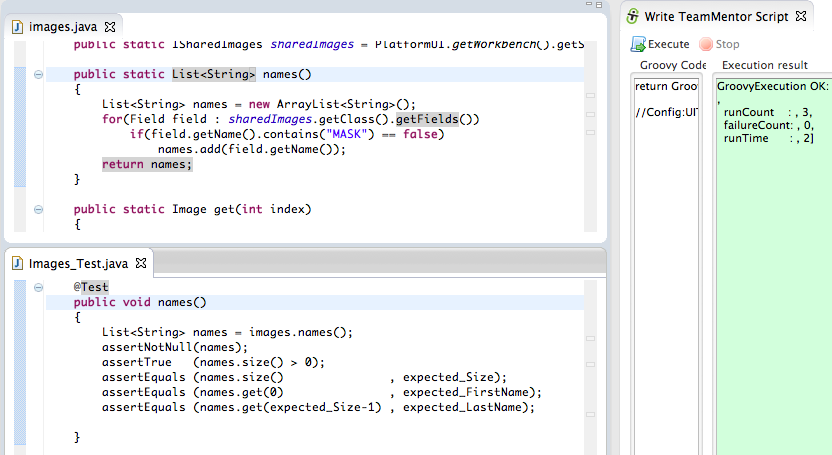Select the Write TeamMentor Script tab
This screenshot has width=832, height=455.
(x=716, y=17)
